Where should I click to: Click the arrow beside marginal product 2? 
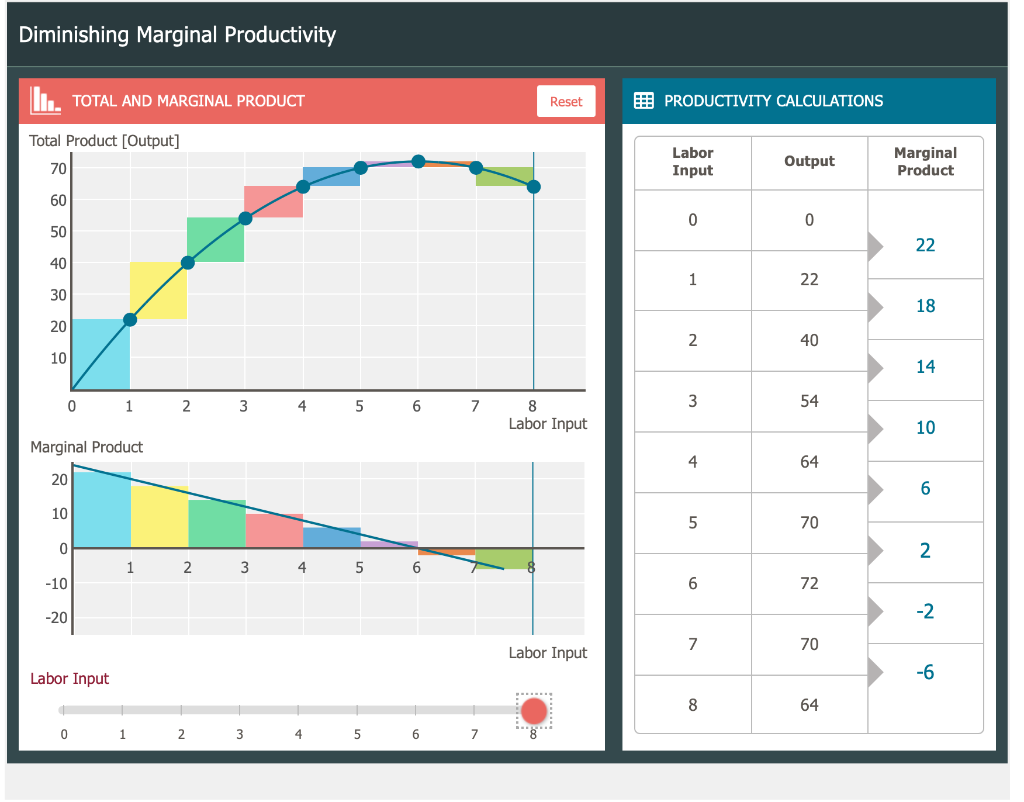(875, 552)
